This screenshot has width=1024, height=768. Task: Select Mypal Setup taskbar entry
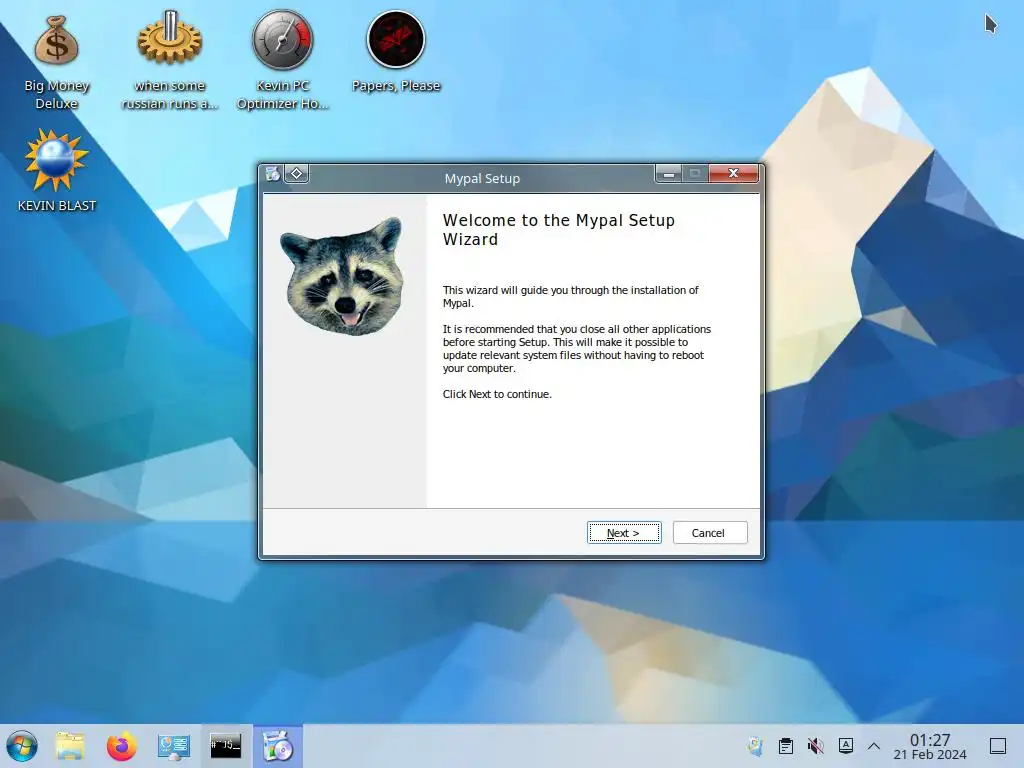pyautogui.click(x=278, y=746)
